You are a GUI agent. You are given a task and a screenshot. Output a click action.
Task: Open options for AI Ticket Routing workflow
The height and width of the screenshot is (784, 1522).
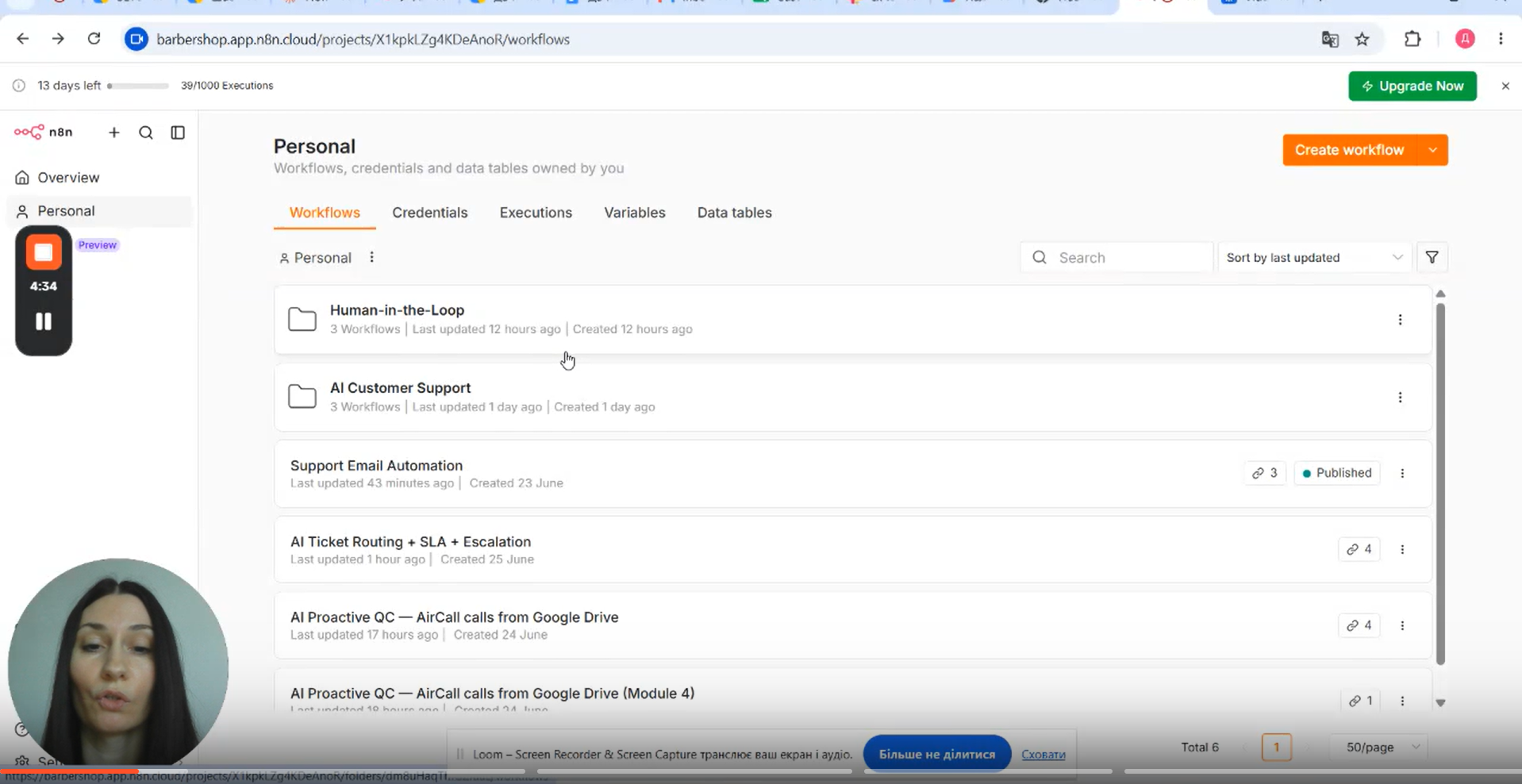pos(1402,549)
